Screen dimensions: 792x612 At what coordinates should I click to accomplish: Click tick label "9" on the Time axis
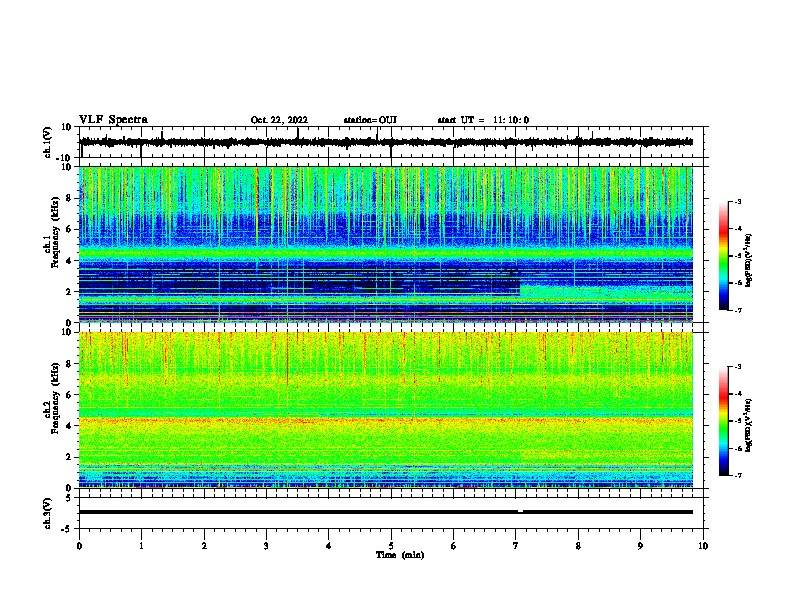(640, 546)
